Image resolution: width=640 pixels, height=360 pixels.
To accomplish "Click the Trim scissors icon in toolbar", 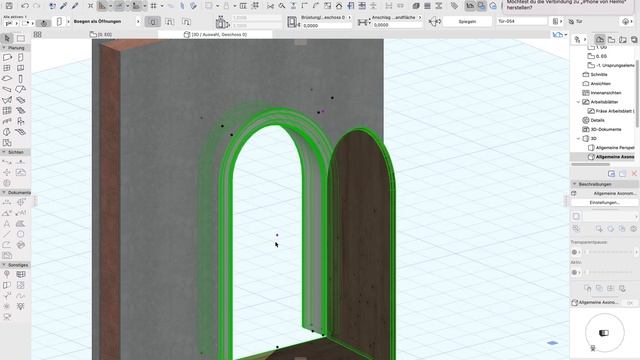I will [x=270, y=6].
